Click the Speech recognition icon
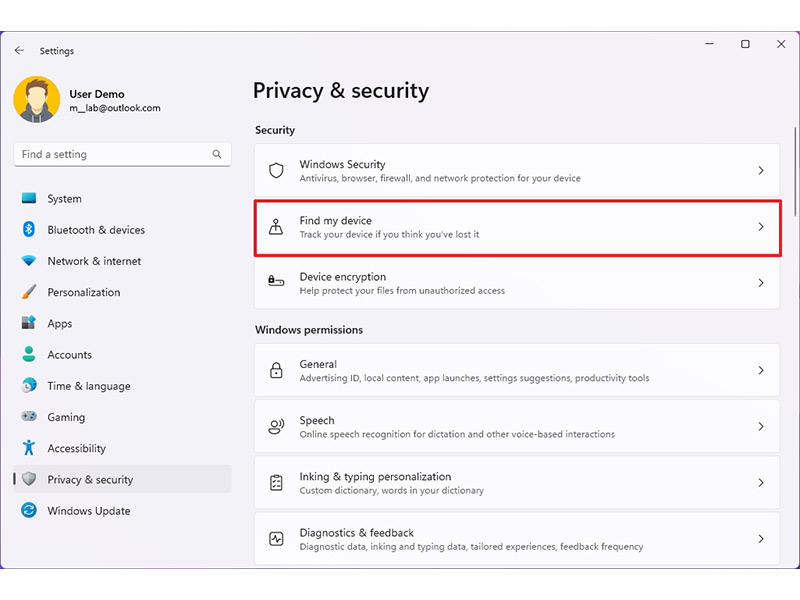The image size is (800, 600). tap(276, 427)
